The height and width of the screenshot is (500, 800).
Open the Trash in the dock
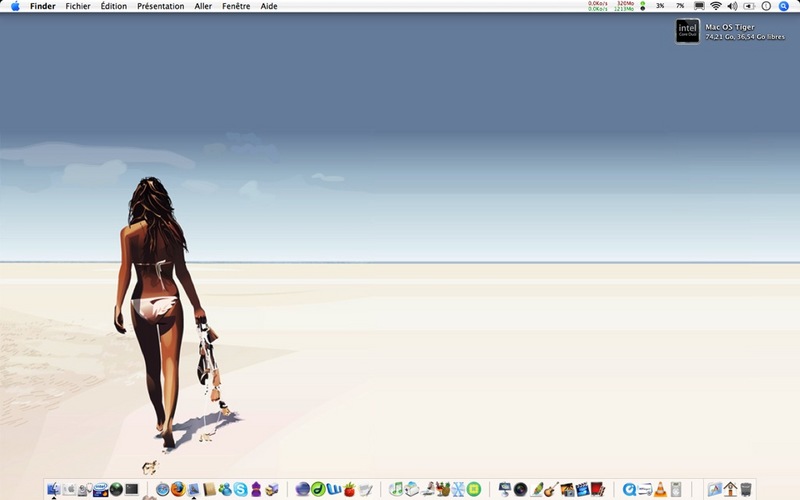point(746,489)
